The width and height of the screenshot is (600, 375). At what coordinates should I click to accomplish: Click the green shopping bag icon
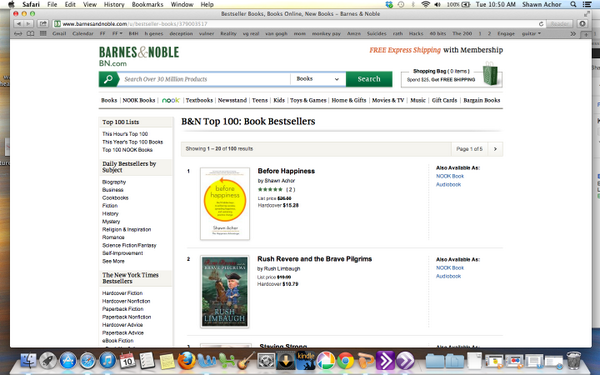click(x=490, y=75)
